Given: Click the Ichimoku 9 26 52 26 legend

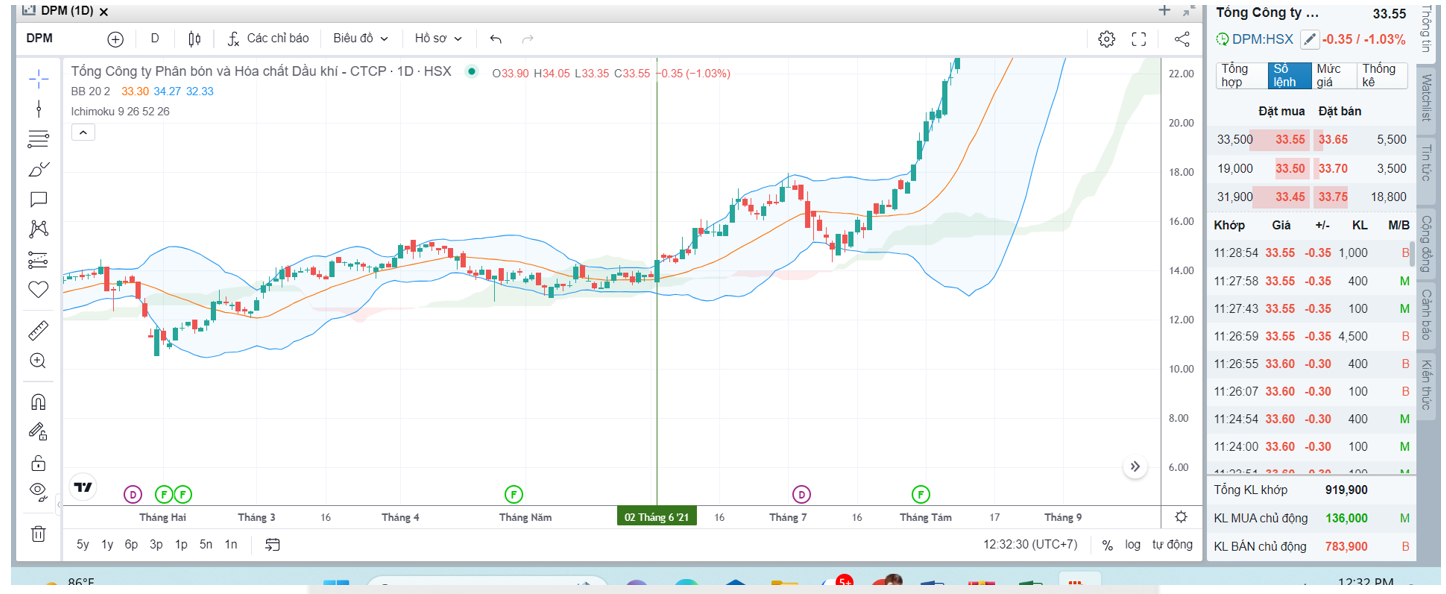Looking at the screenshot, I should [x=120, y=111].
